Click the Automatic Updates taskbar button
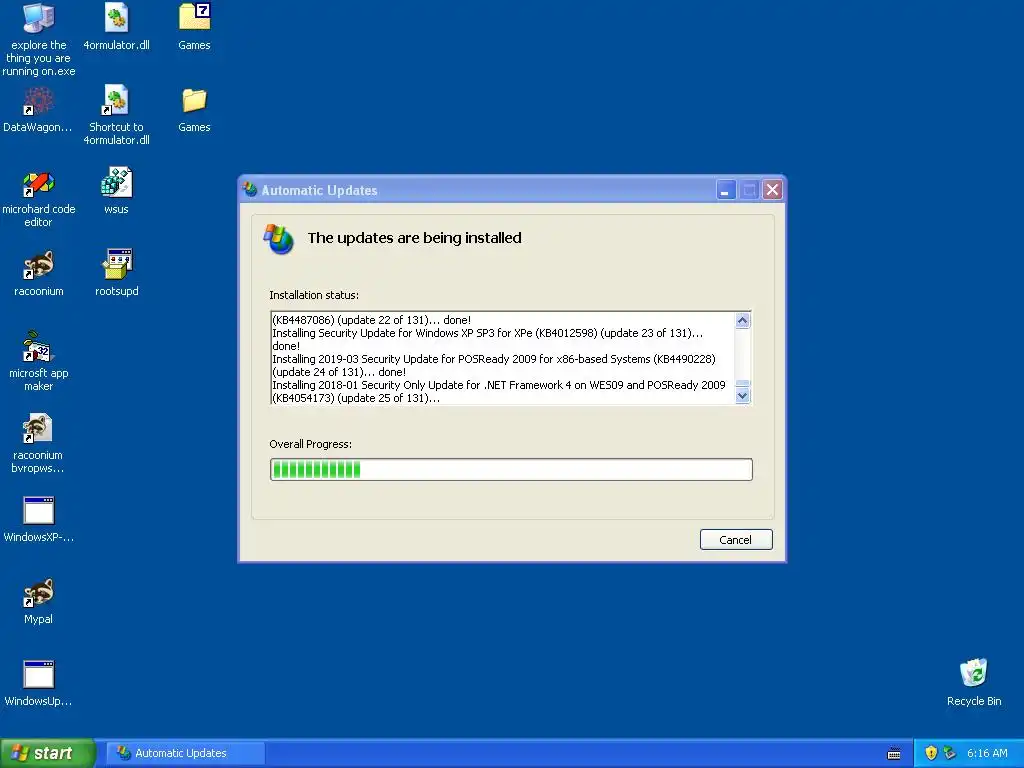 click(x=186, y=753)
